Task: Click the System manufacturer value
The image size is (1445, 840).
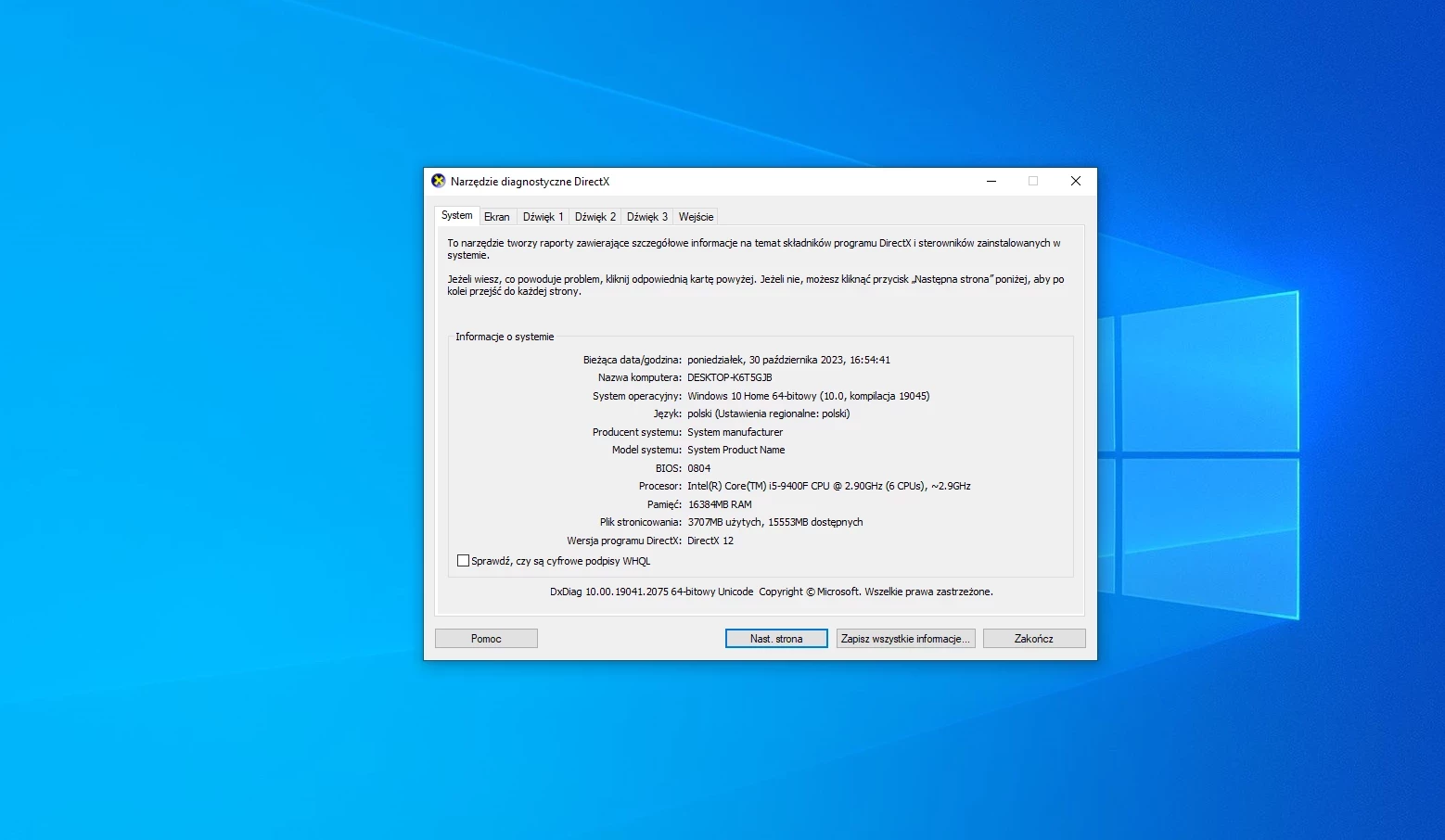Action: (735, 432)
